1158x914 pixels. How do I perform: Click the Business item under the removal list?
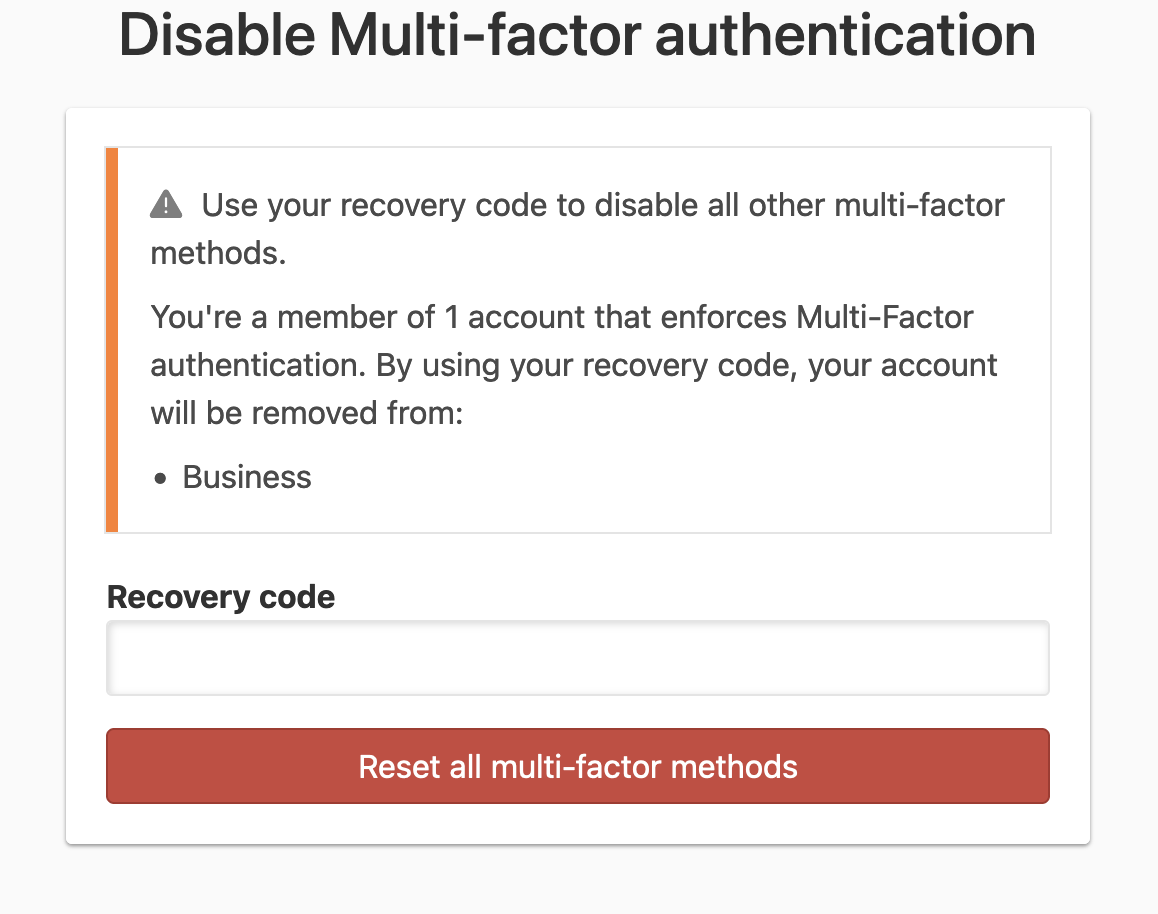(x=246, y=478)
